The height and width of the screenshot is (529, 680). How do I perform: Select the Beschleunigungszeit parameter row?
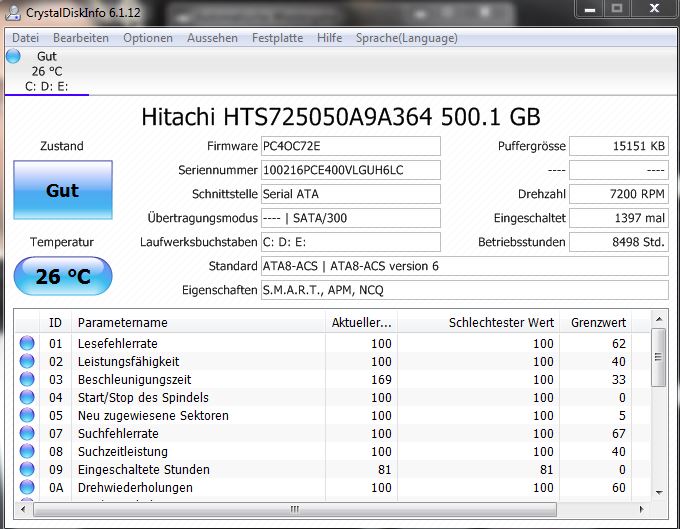pos(333,379)
